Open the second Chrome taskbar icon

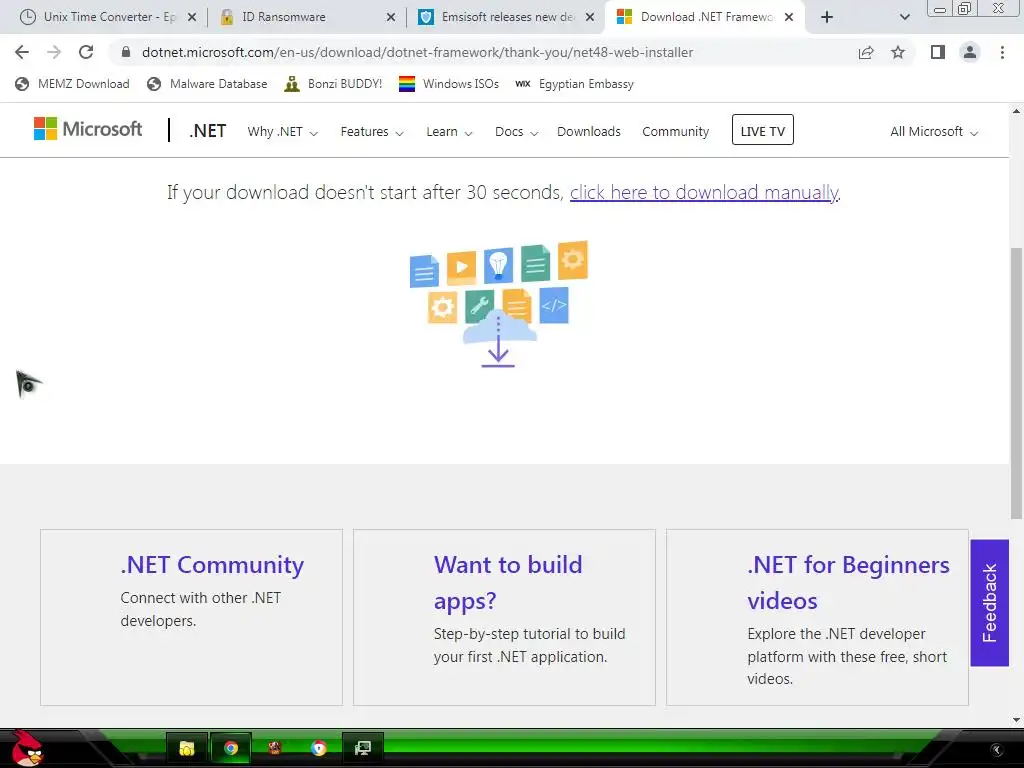click(x=319, y=748)
